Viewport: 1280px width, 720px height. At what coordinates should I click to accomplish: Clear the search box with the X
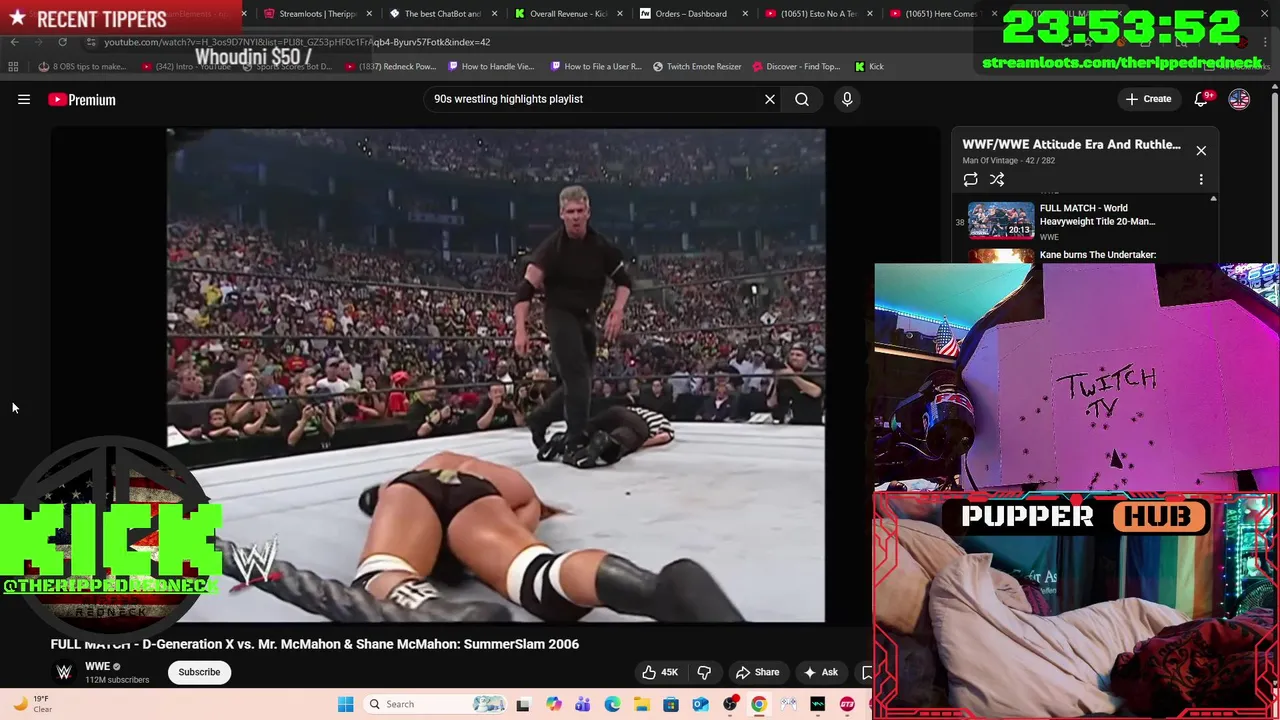[x=770, y=99]
